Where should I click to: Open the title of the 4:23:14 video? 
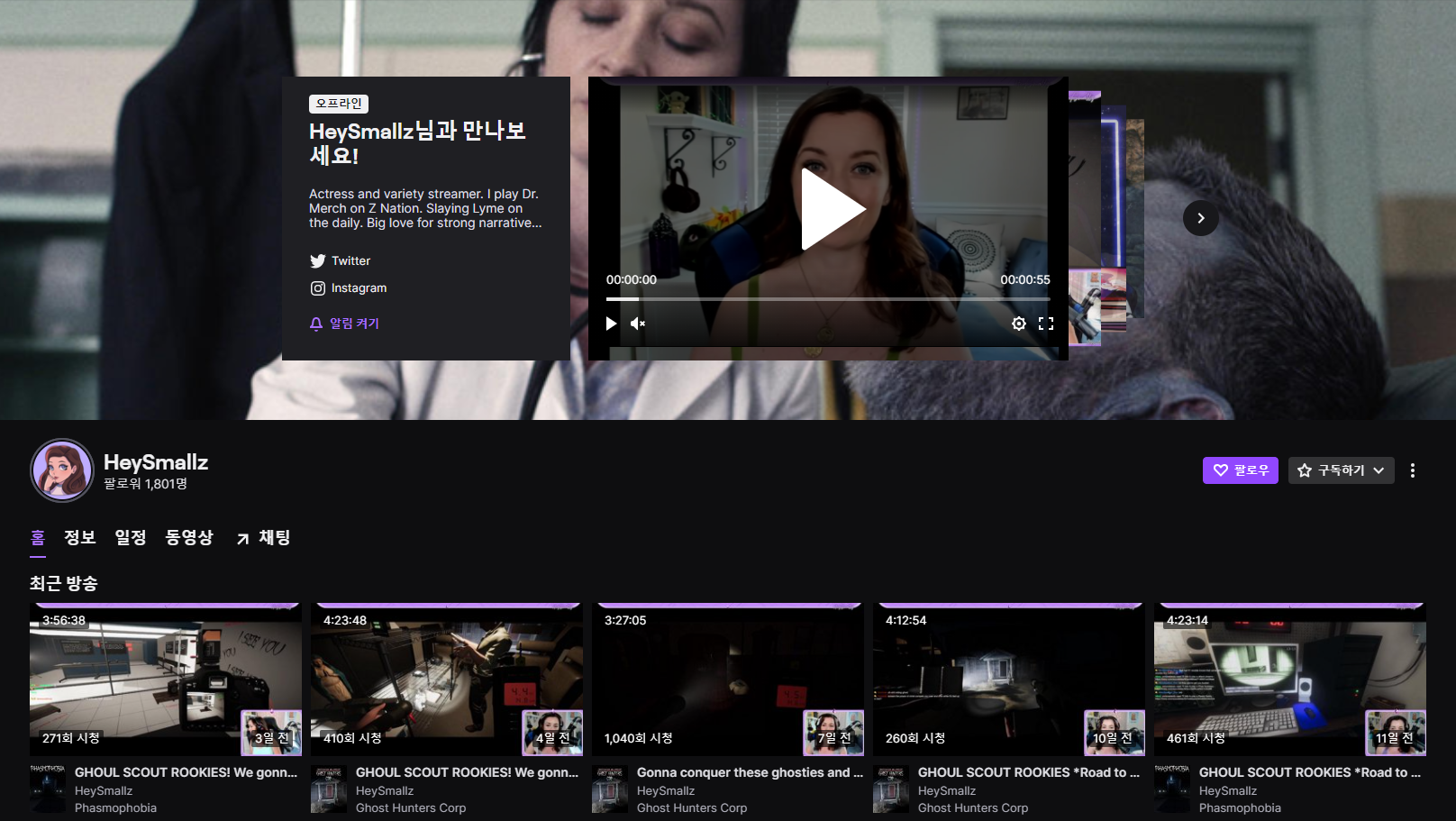(x=1310, y=772)
